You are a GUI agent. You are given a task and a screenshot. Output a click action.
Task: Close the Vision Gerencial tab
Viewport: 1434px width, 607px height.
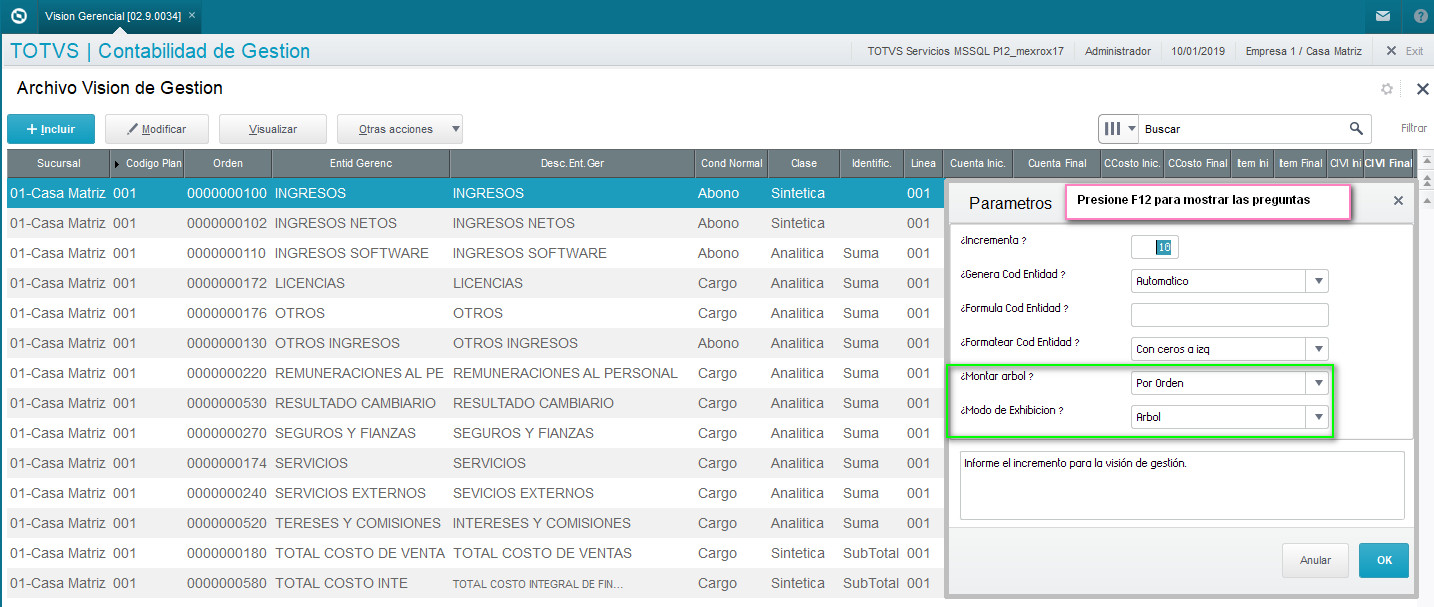pos(192,16)
